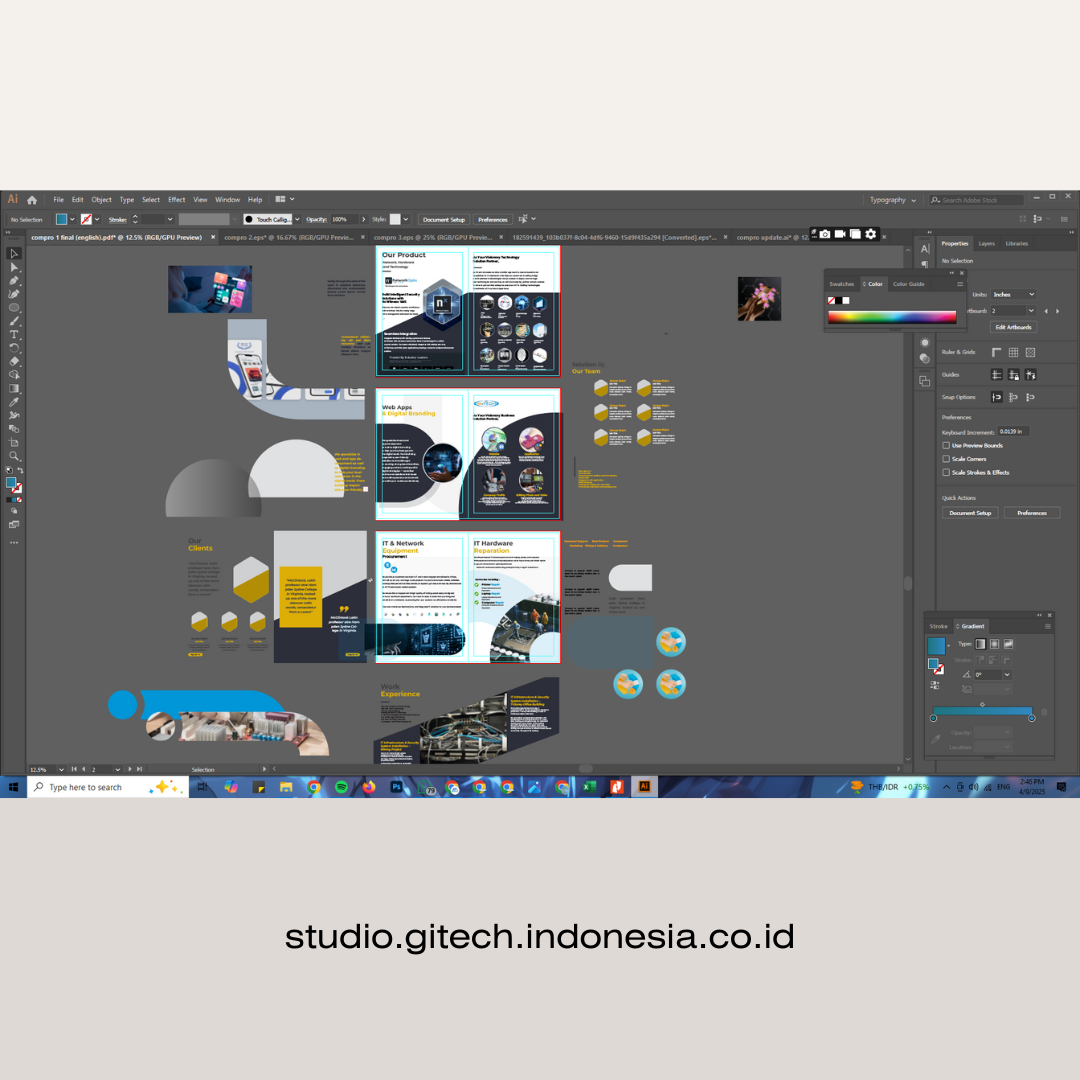The width and height of the screenshot is (1080, 1080).
Task: Enable Use Preview Bounds checkbox
Action: point(946,445)
